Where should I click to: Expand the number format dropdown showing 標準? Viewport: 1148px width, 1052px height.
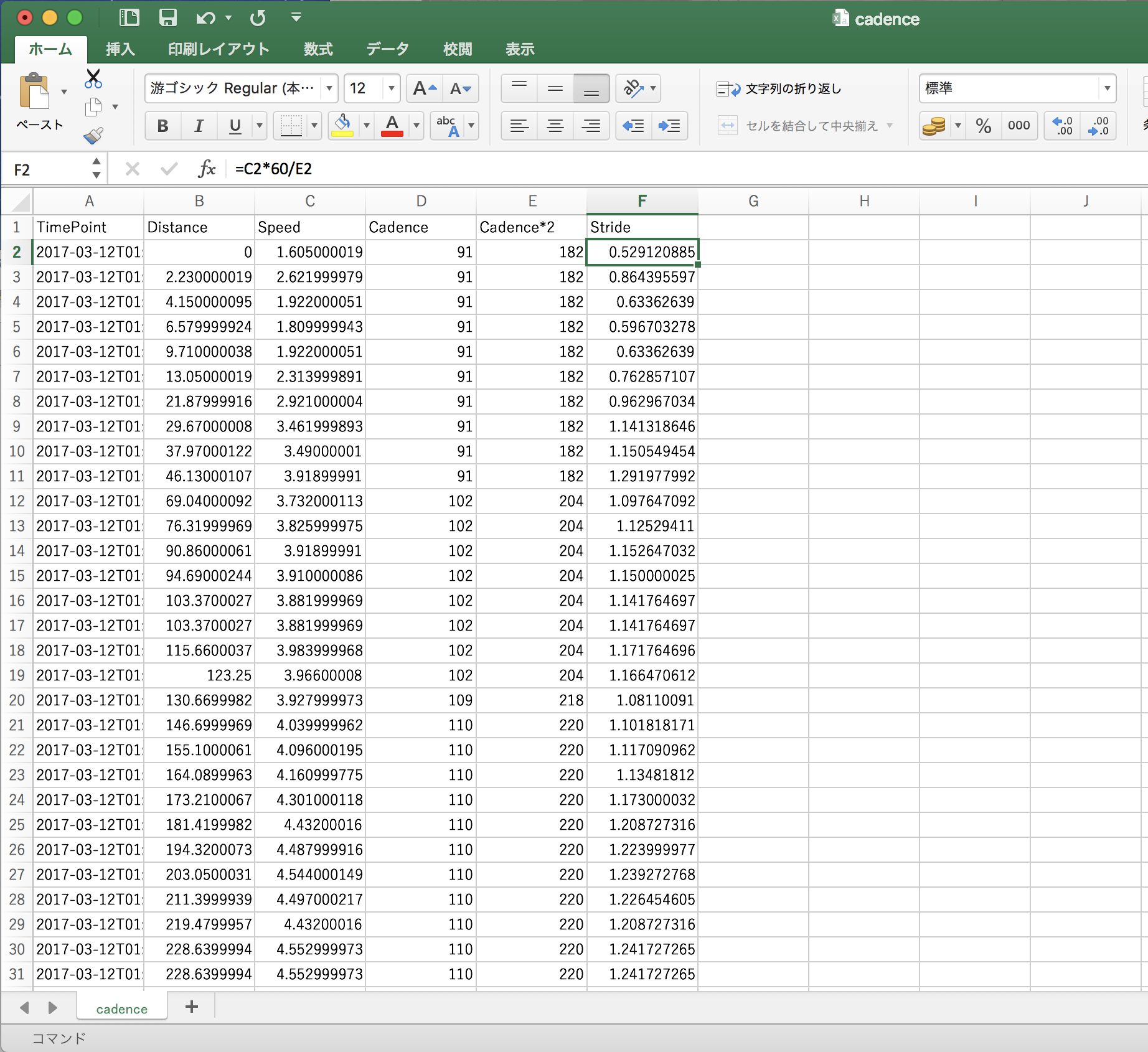tap(1107, 88)
